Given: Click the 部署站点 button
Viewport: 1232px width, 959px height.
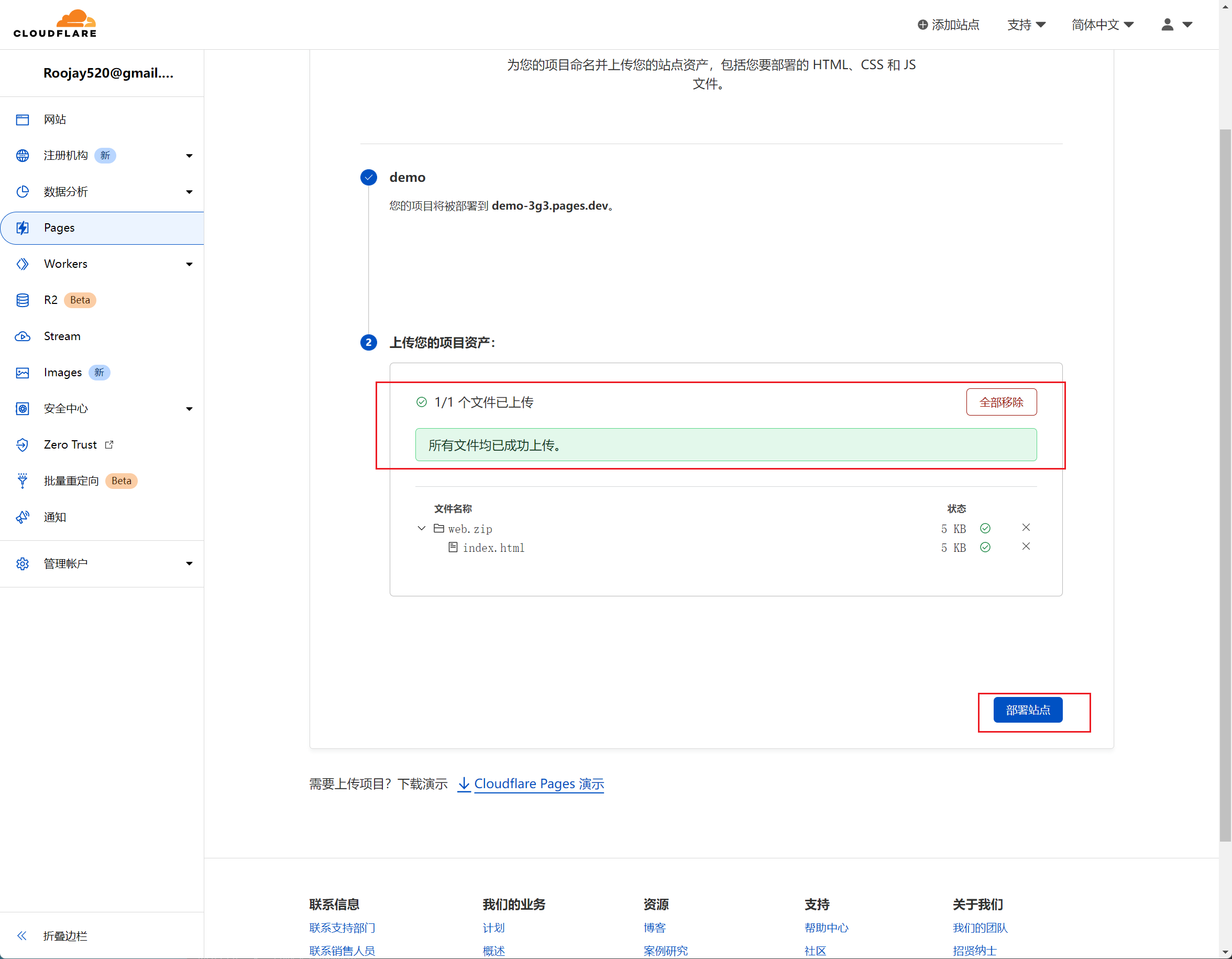Looking at the screenshot, I should [1027, 710].
